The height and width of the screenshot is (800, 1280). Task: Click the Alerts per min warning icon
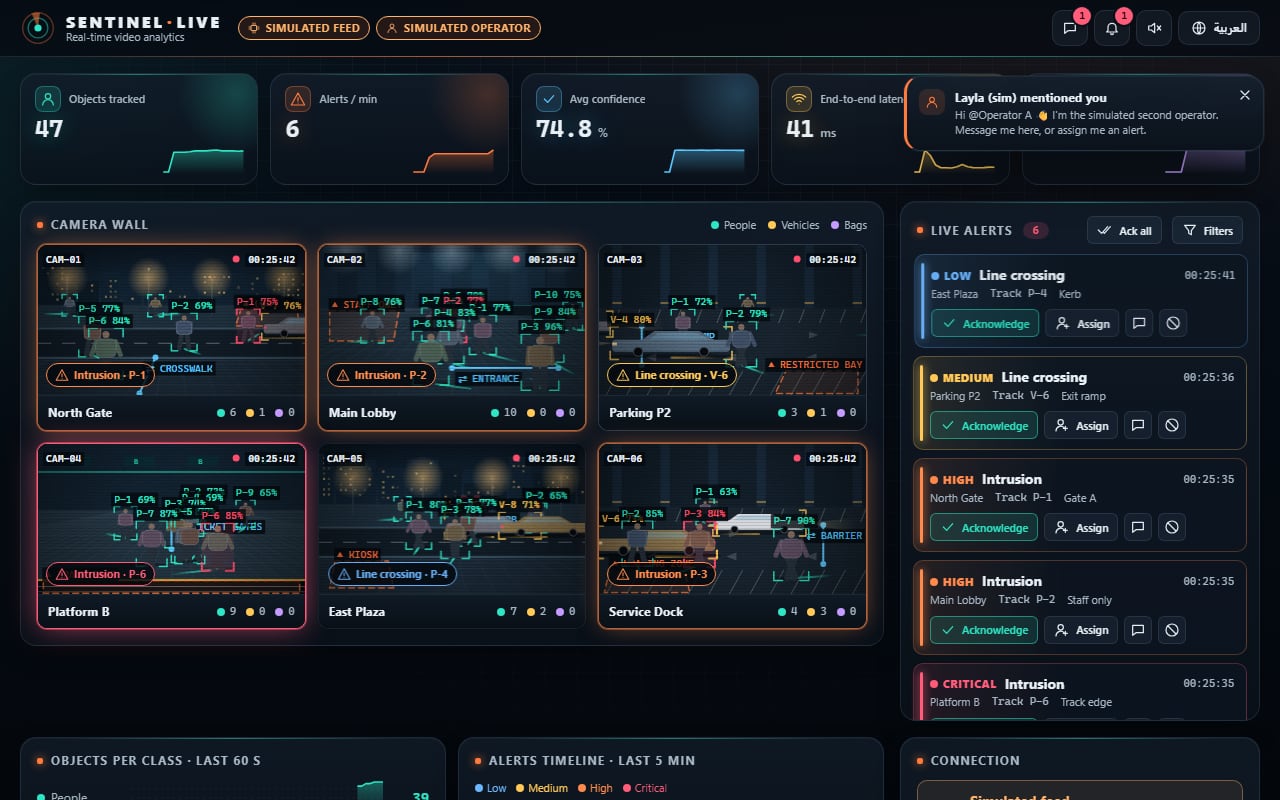(x=298, y=99)
